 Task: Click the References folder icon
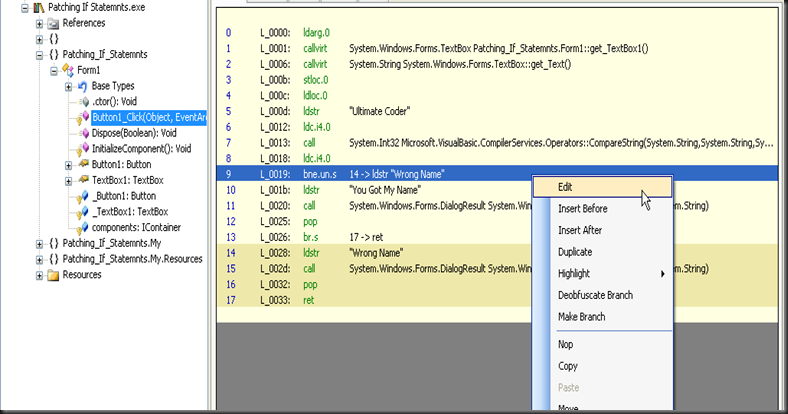pyautogui.click(x=53, y=22)
